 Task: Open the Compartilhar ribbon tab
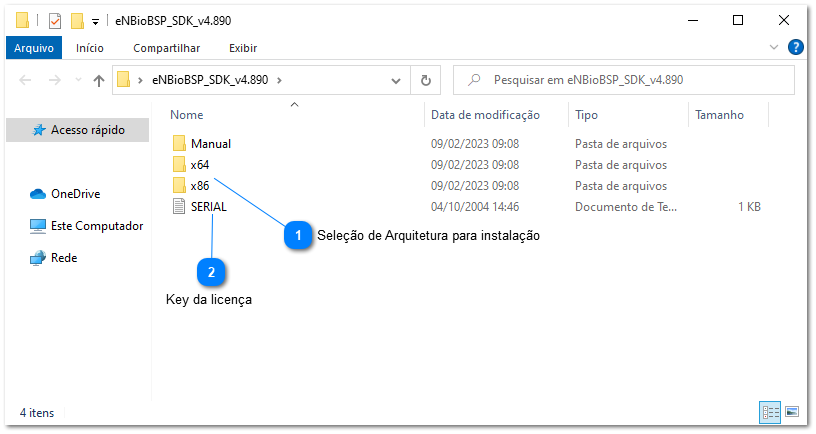click(x=167, y=48)
